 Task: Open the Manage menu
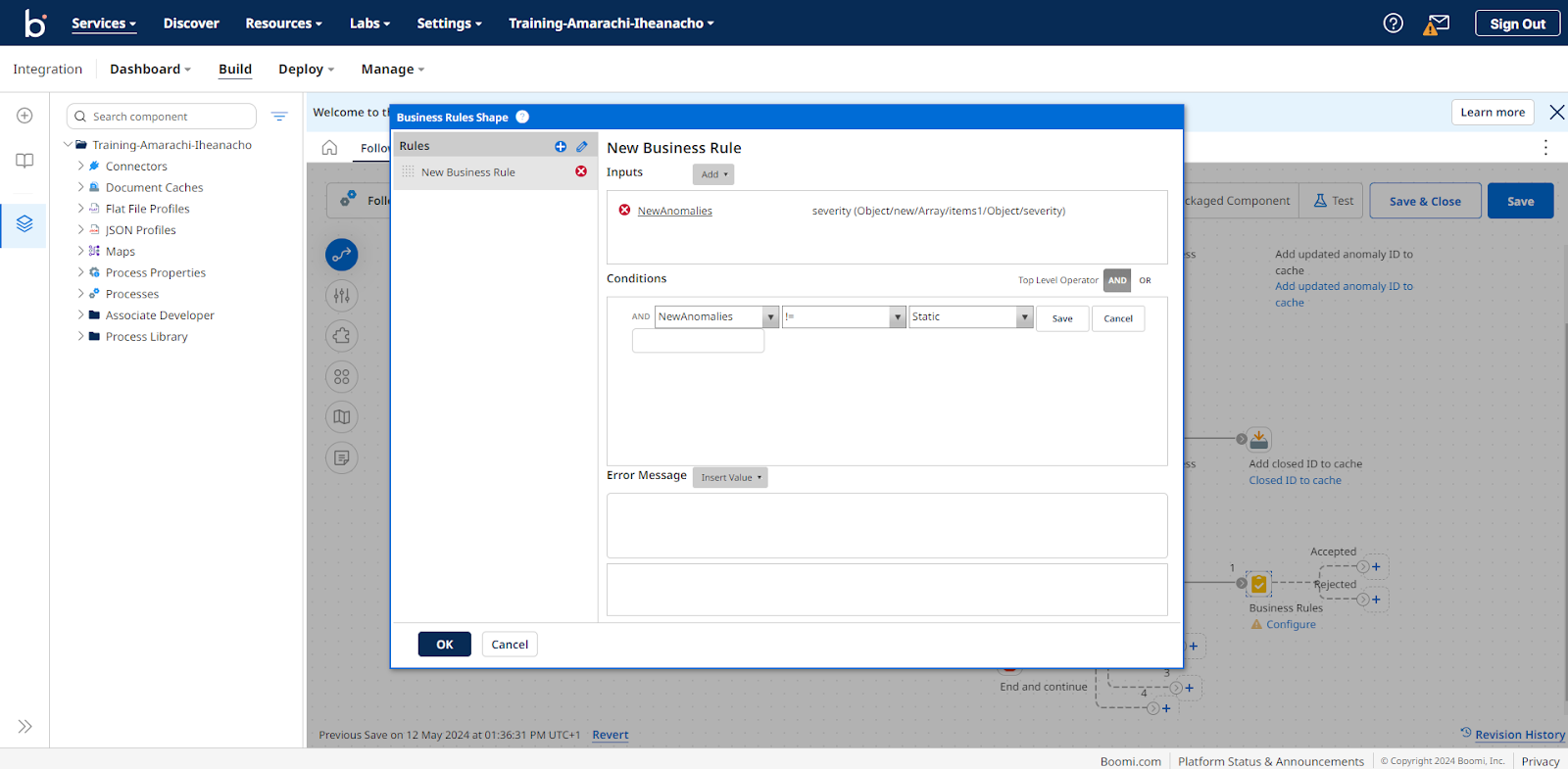click(x=393, y=69)
